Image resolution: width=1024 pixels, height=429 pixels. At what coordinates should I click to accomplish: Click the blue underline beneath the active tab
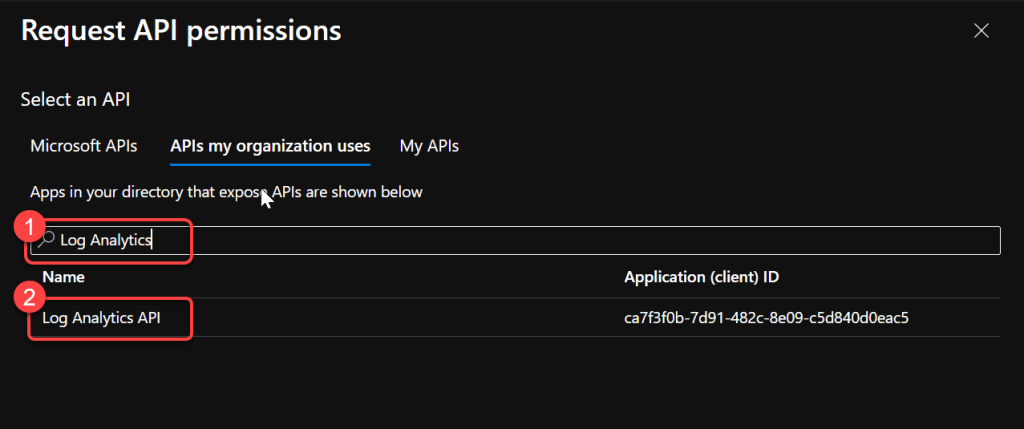coord(270,164)
